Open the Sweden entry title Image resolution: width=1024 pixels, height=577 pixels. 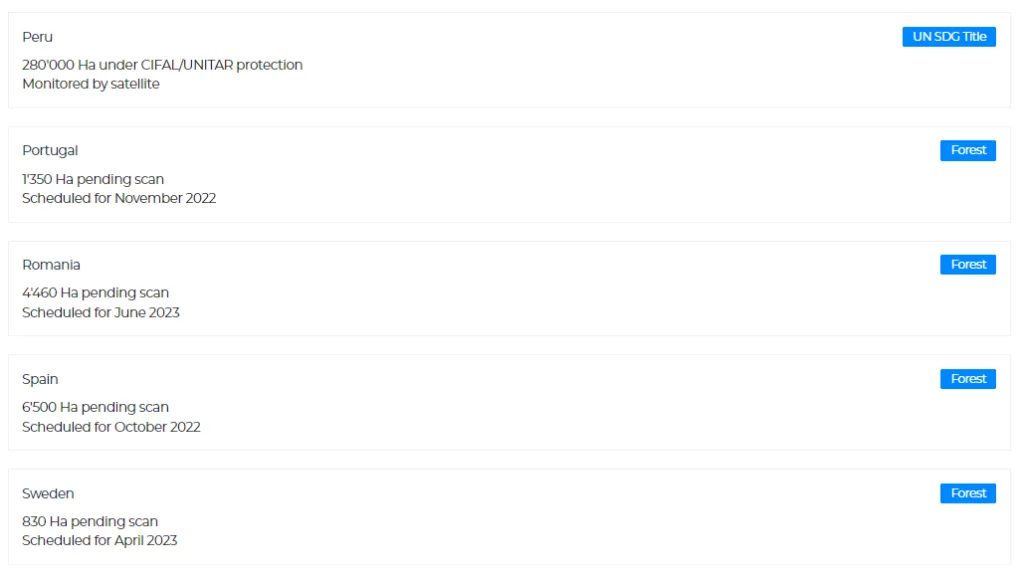click(48, 493)
